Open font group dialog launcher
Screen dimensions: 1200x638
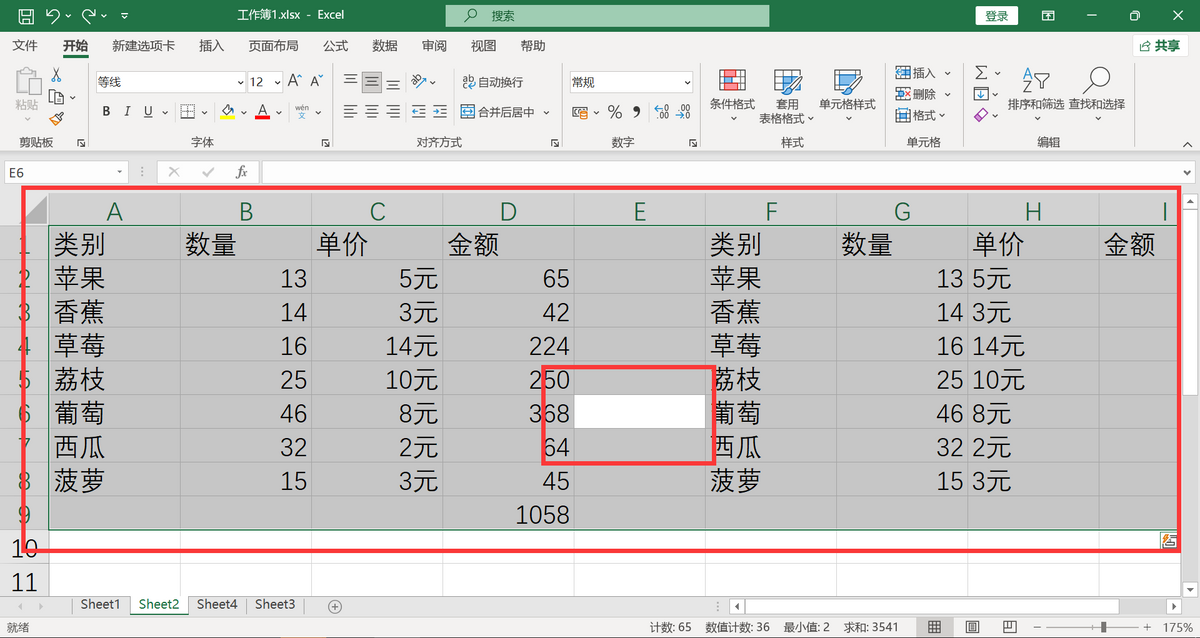coord(326,143)
